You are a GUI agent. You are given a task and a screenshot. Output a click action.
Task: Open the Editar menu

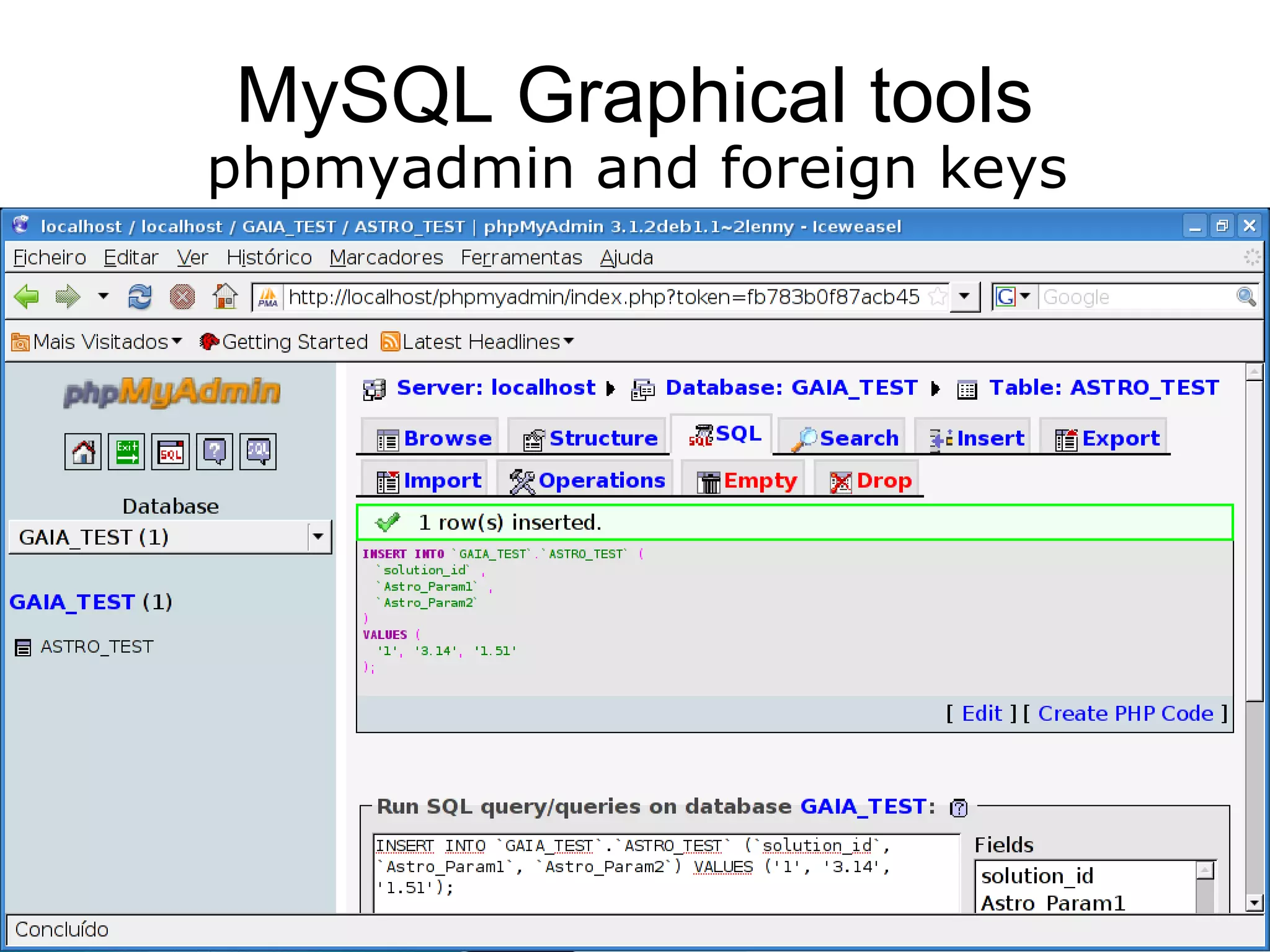(x=131, y=257)
